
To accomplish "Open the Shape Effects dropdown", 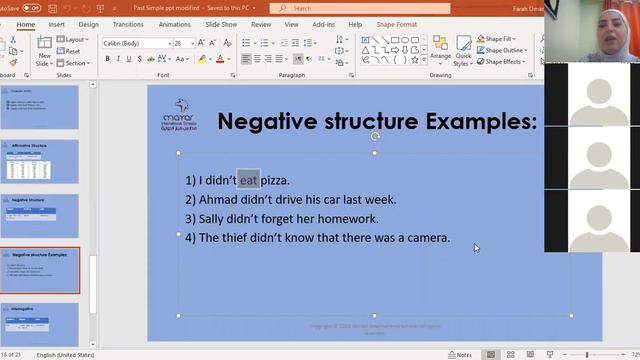I will (x=501, y=62).
